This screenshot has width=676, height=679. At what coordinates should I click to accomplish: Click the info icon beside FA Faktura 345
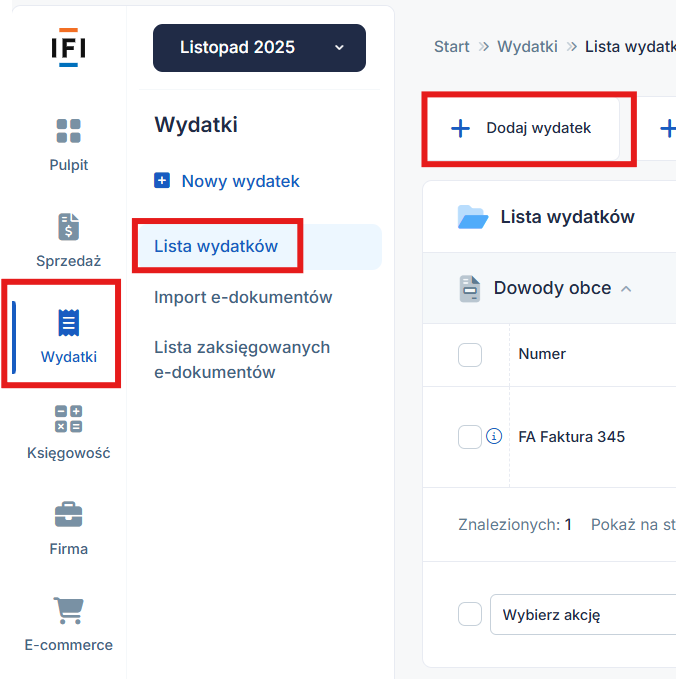click(x=494, y=437)
